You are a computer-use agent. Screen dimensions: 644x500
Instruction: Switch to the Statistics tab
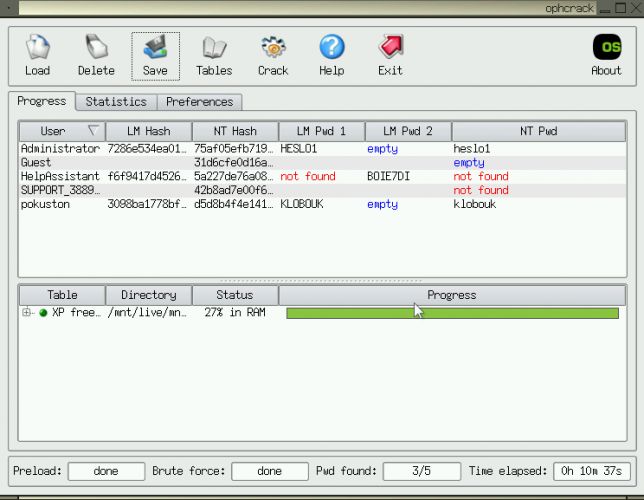116,102
